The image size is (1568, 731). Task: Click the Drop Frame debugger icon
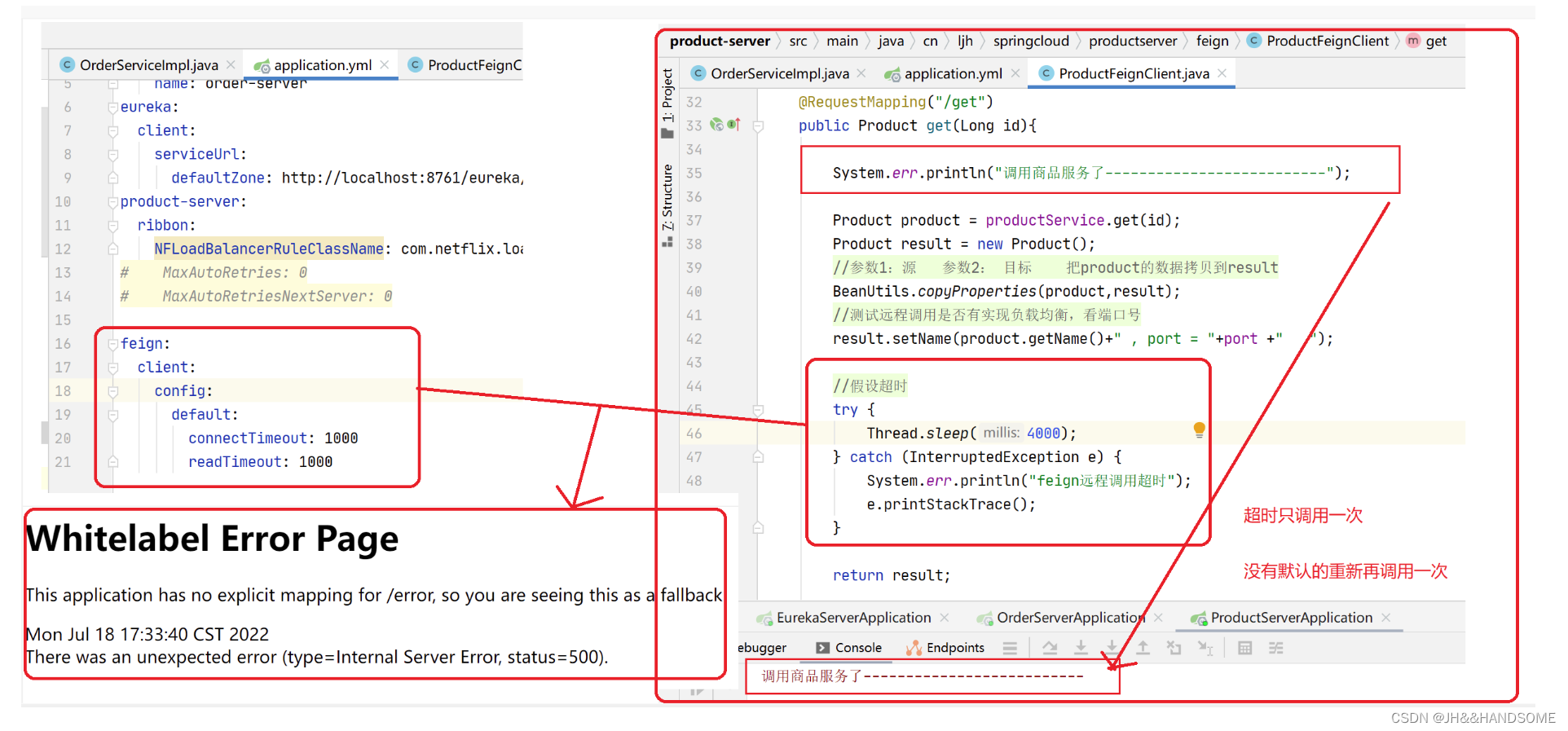pos(1174,648)
